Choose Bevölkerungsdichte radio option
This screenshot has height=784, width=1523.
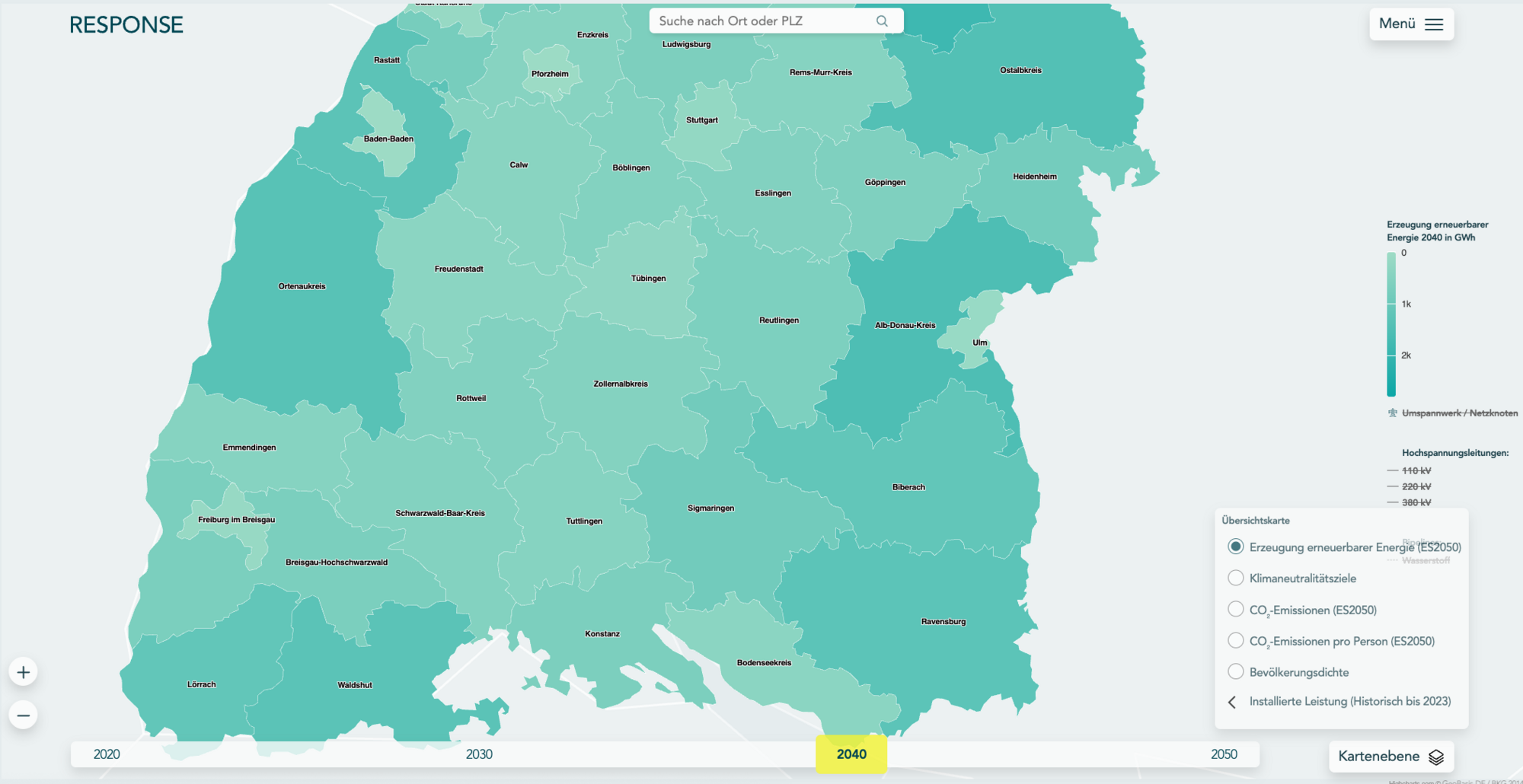1236,672
